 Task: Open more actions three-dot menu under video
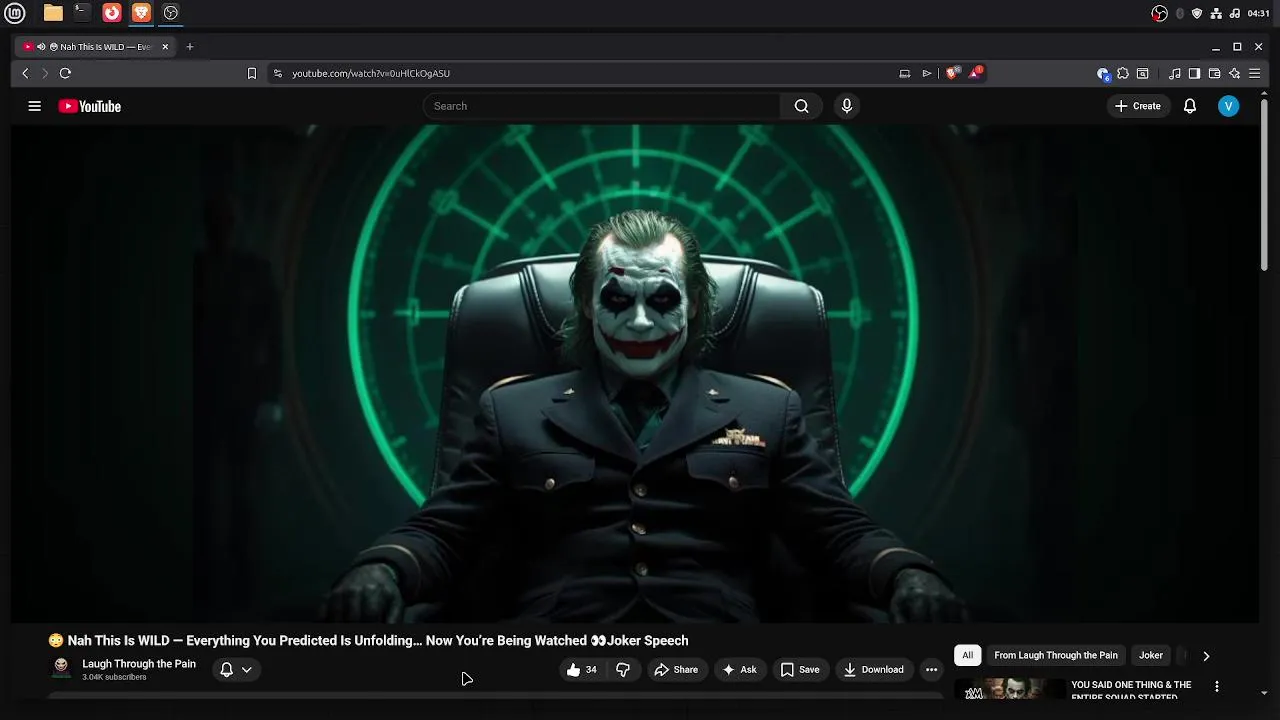[x=931, y=670]
